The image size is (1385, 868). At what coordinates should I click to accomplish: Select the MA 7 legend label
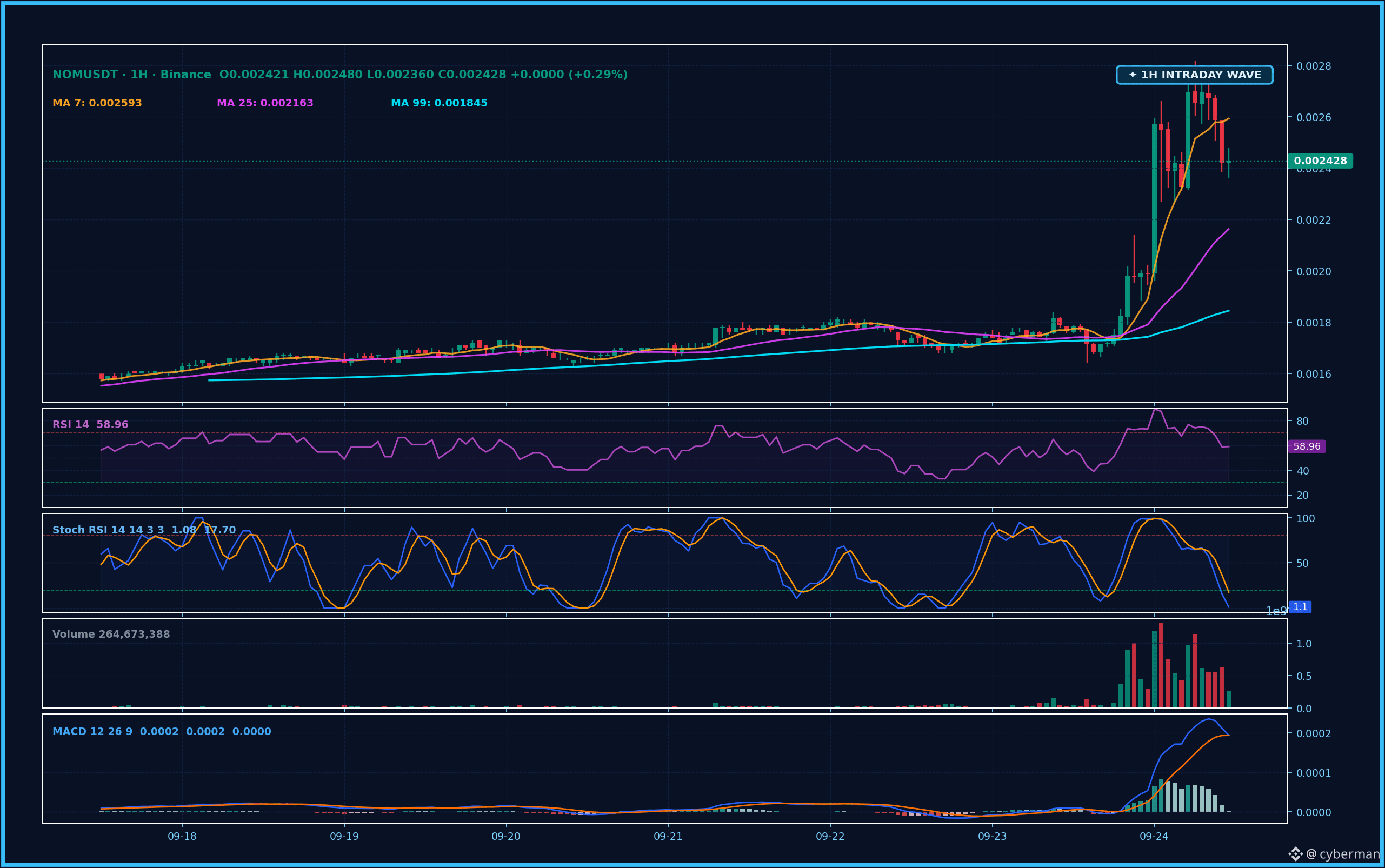pos(97,103)
